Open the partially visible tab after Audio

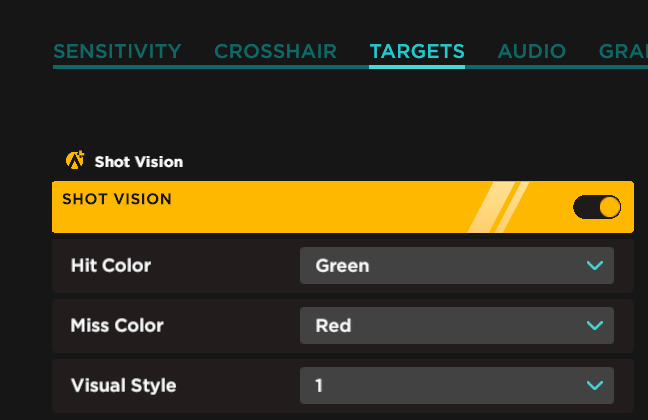(623, 51)
